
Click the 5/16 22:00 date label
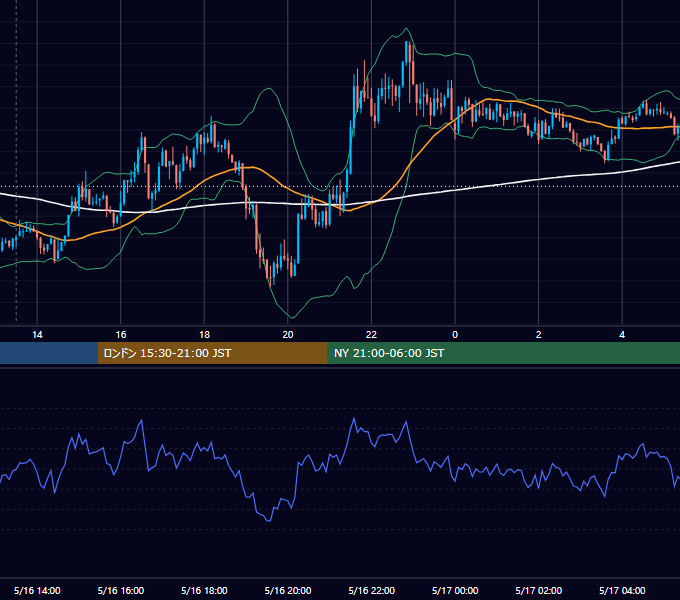pos(372,590)
